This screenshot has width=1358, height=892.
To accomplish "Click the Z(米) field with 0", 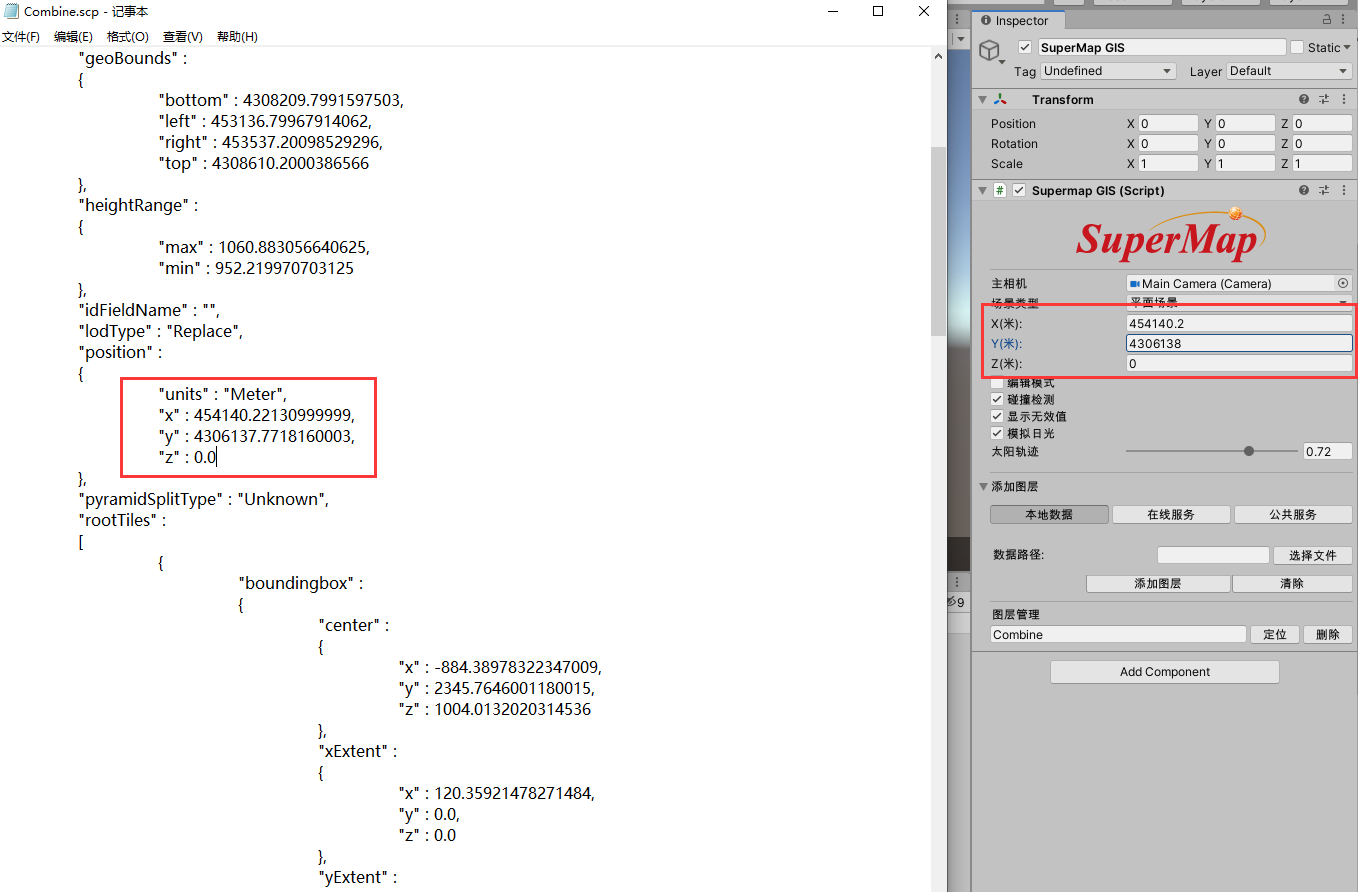I will tap(1239, 363).
